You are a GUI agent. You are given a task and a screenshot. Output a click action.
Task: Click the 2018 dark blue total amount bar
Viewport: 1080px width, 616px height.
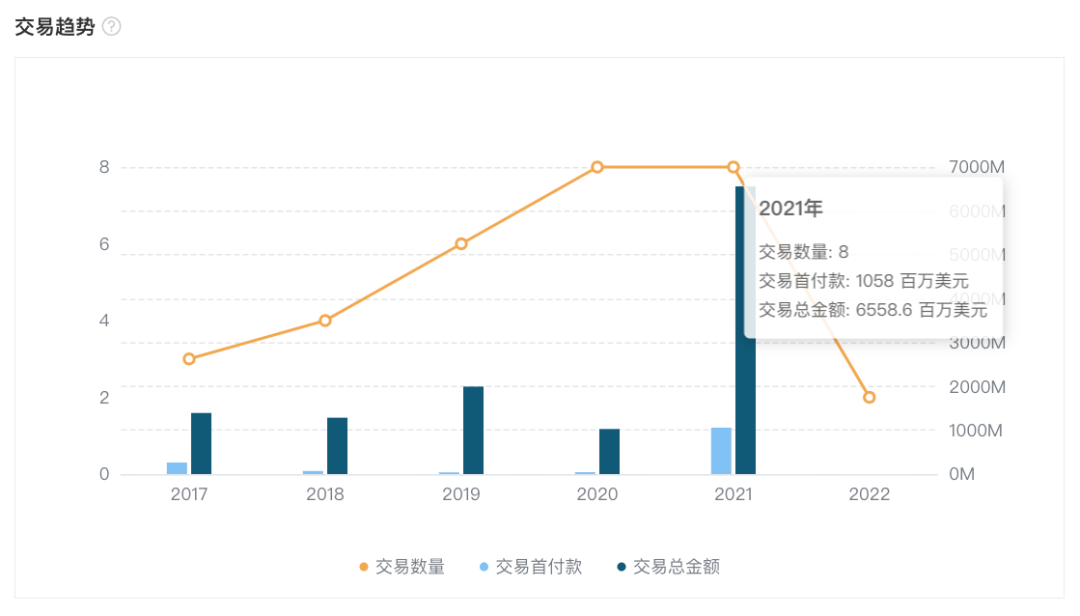pyautogui.click(x=337, y=446)
